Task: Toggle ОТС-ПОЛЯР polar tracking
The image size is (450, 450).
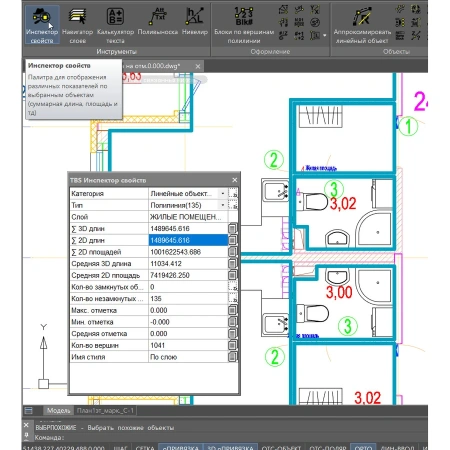Action: [328, 447]
